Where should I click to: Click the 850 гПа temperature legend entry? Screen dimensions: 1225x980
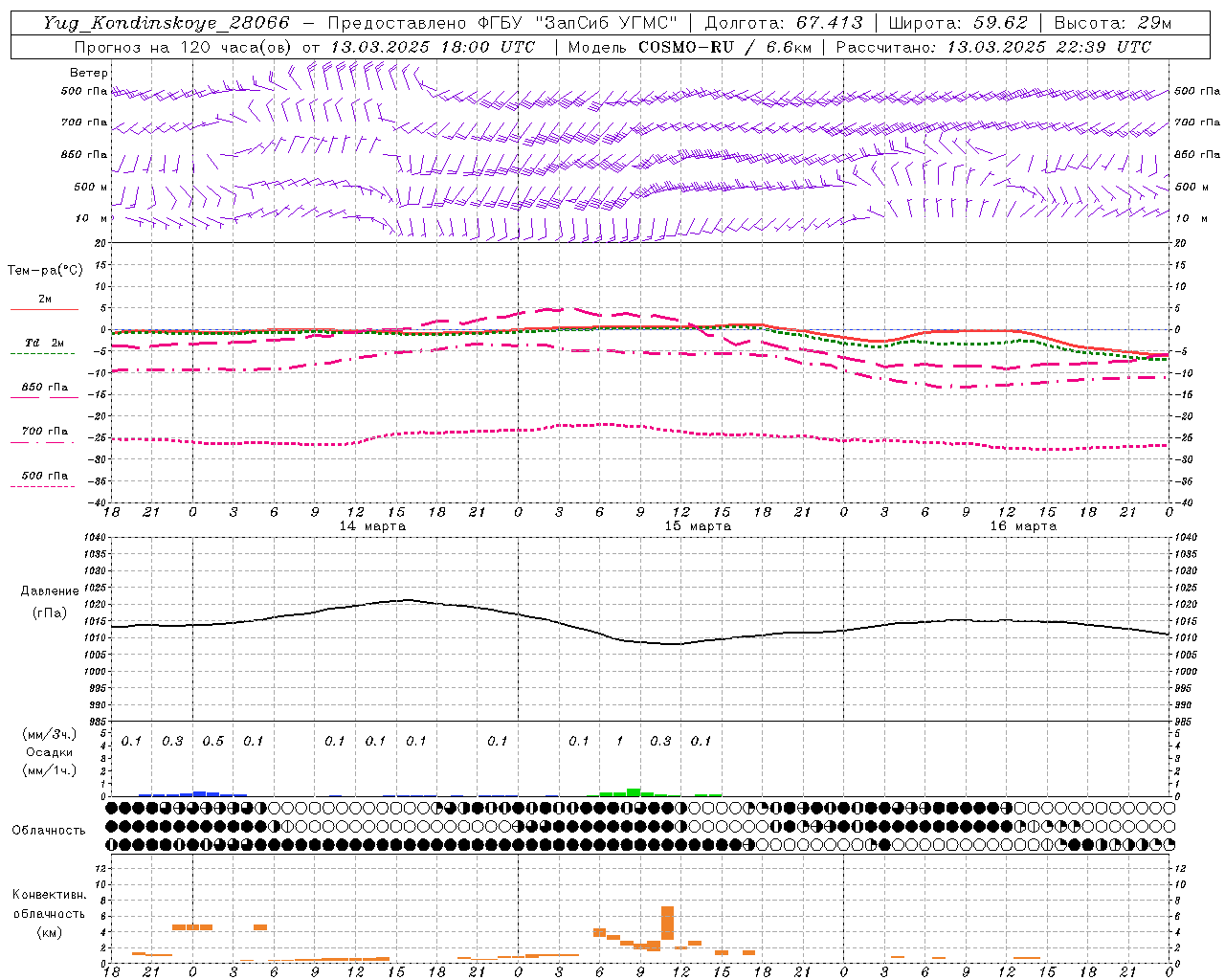45,388
